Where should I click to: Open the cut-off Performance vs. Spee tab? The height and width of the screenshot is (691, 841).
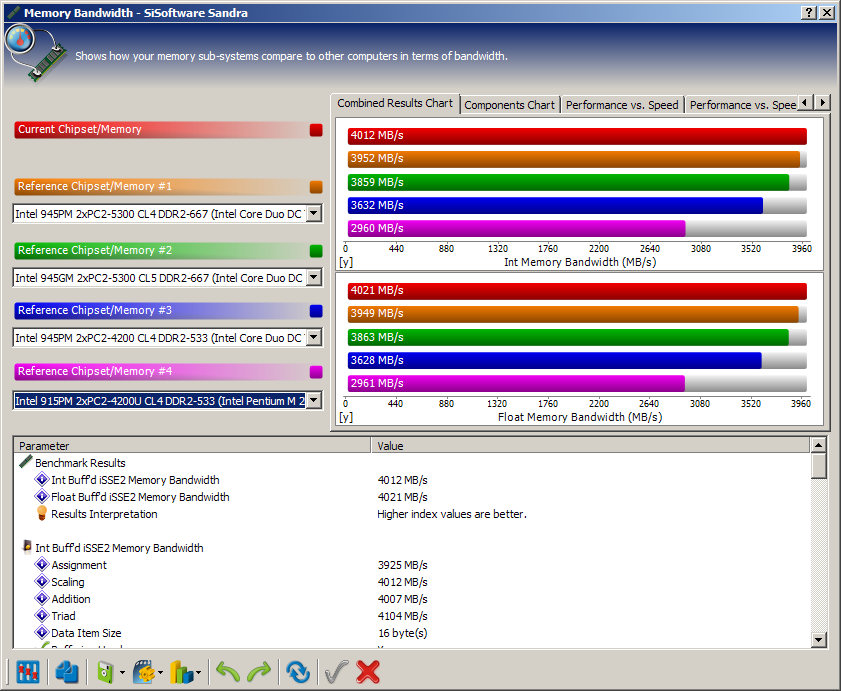click(x=742, y=105)
